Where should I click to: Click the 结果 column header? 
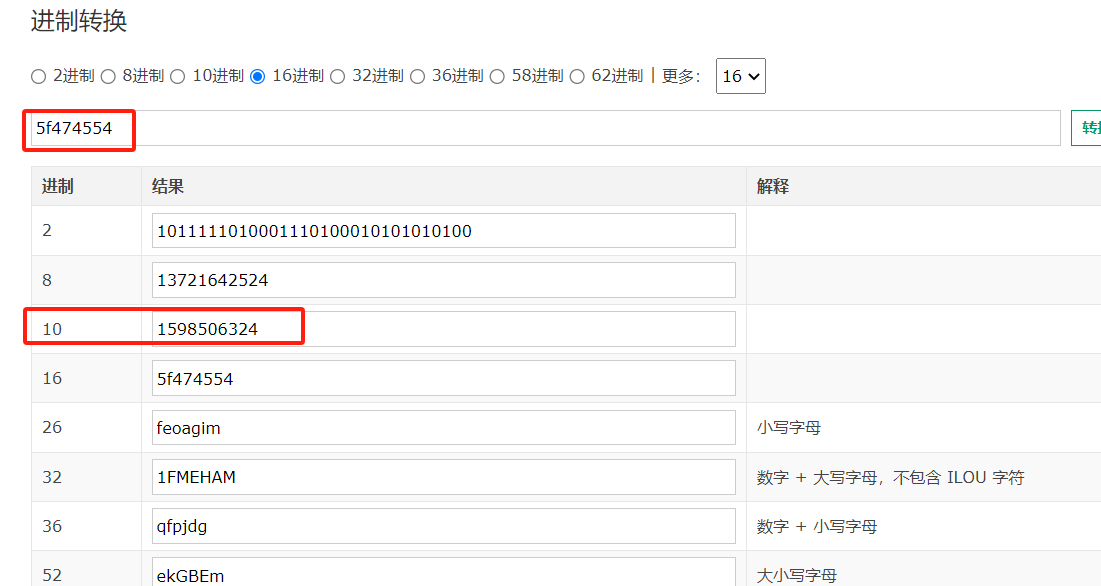click(168, 186)
